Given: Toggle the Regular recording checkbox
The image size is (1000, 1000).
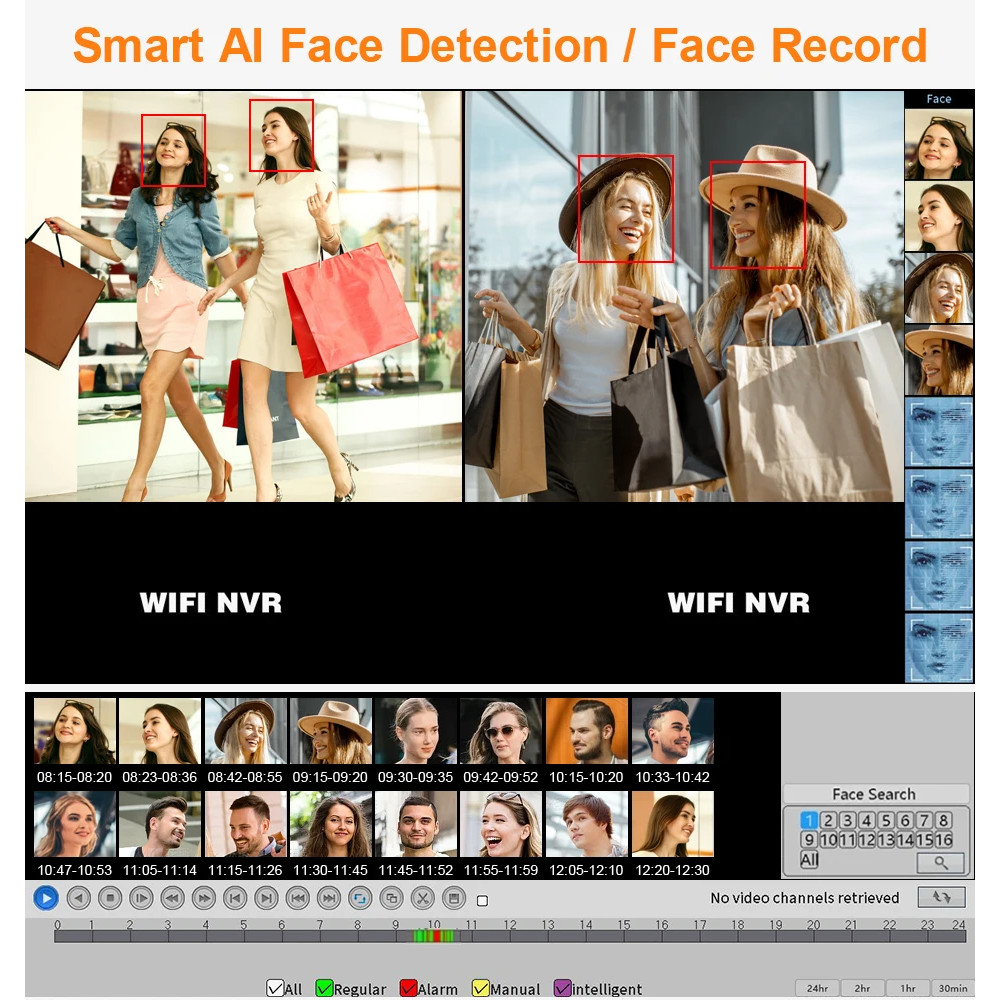Looking at the screenshot, I should (324, 989).
